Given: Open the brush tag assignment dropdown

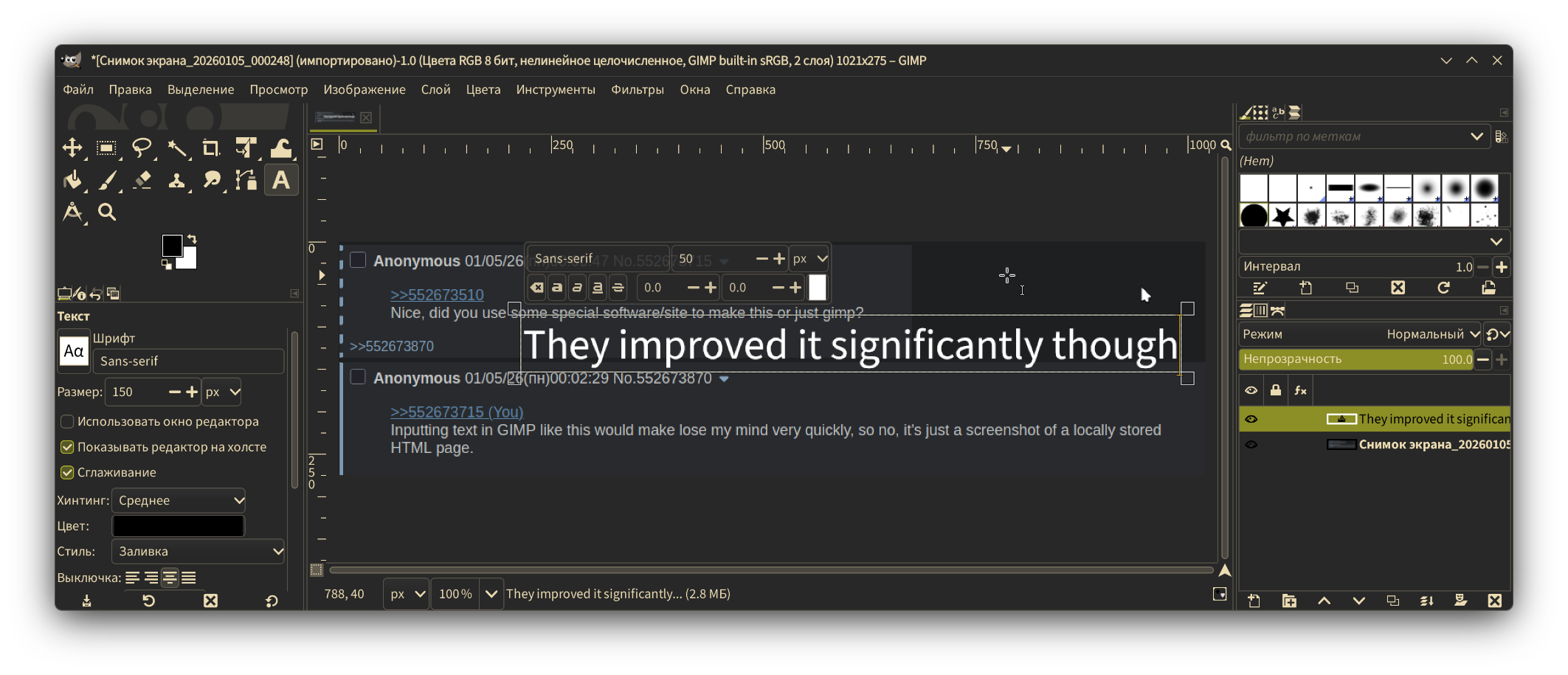Looking at the screenshot, I should [1374, 241].
